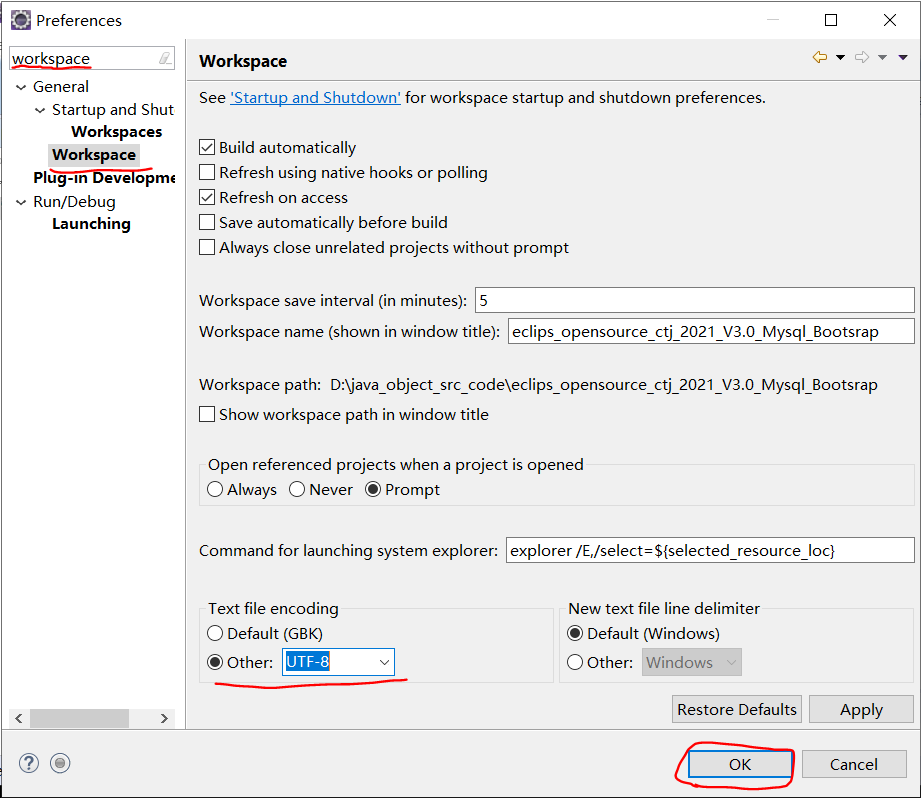Close the Preferences dialog window
921x798 pixels.
pyautogui.click(x=890, y=20)
